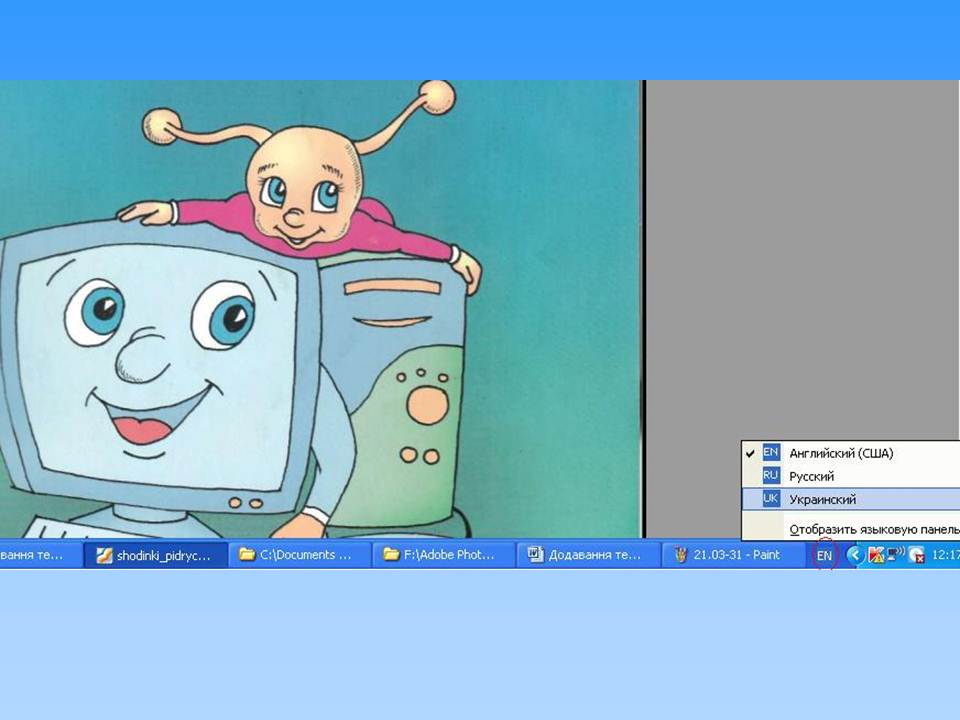Open F:\Adobe Phot... folder taskbar button
The height and width of the screenshot is (720, 960).
[x=442, y=555]
